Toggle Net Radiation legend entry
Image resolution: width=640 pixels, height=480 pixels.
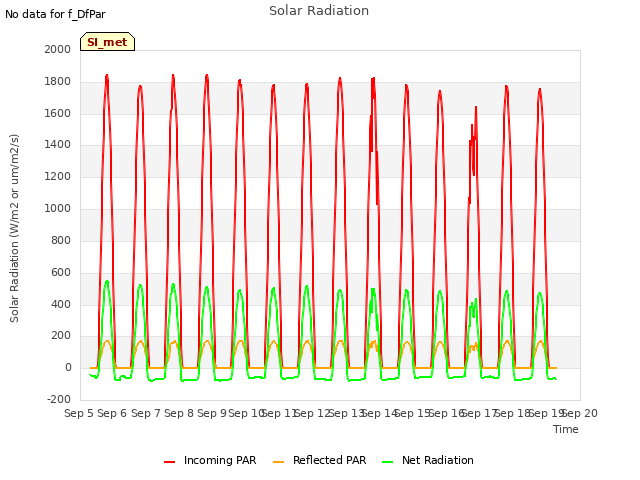coord(428,460)
